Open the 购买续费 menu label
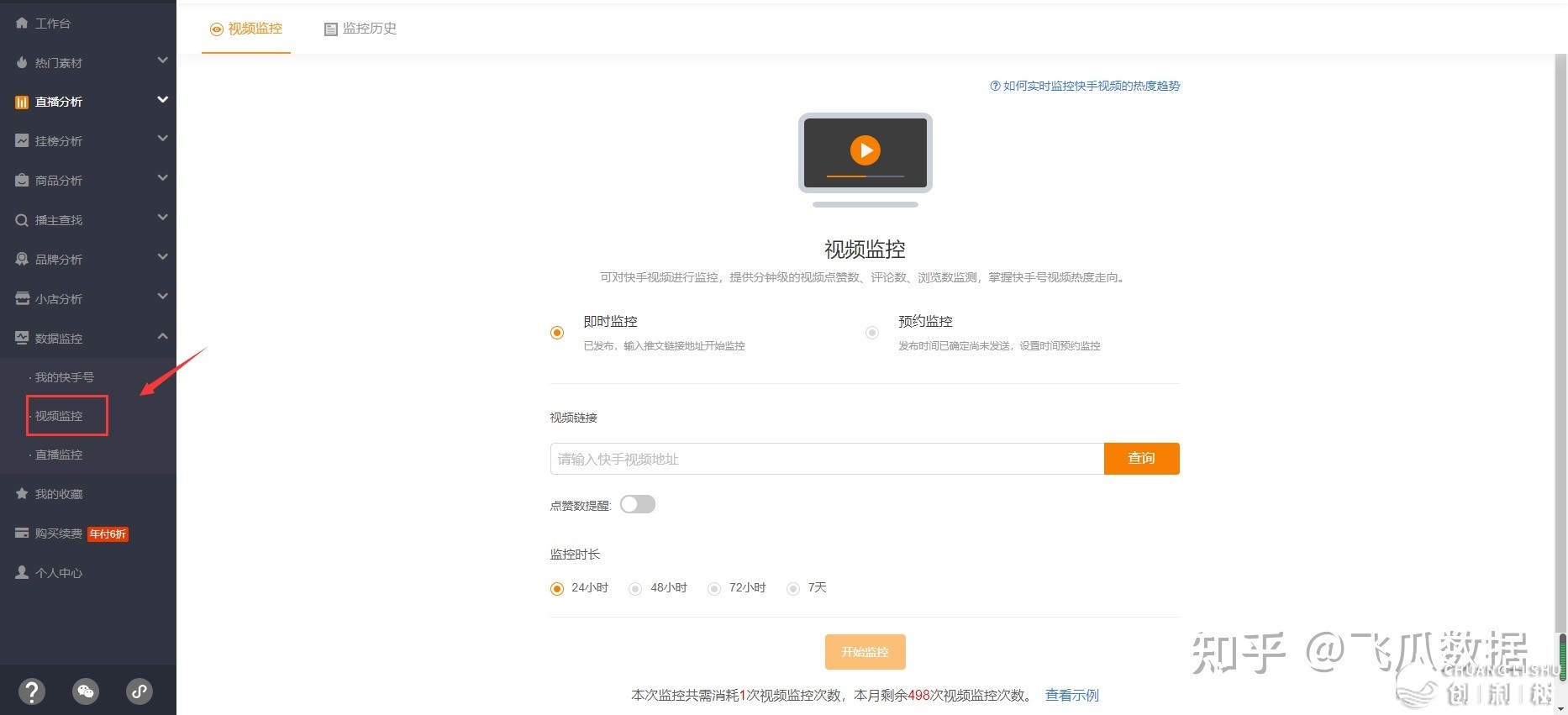The image size is (1568, 715). point(59,534)
